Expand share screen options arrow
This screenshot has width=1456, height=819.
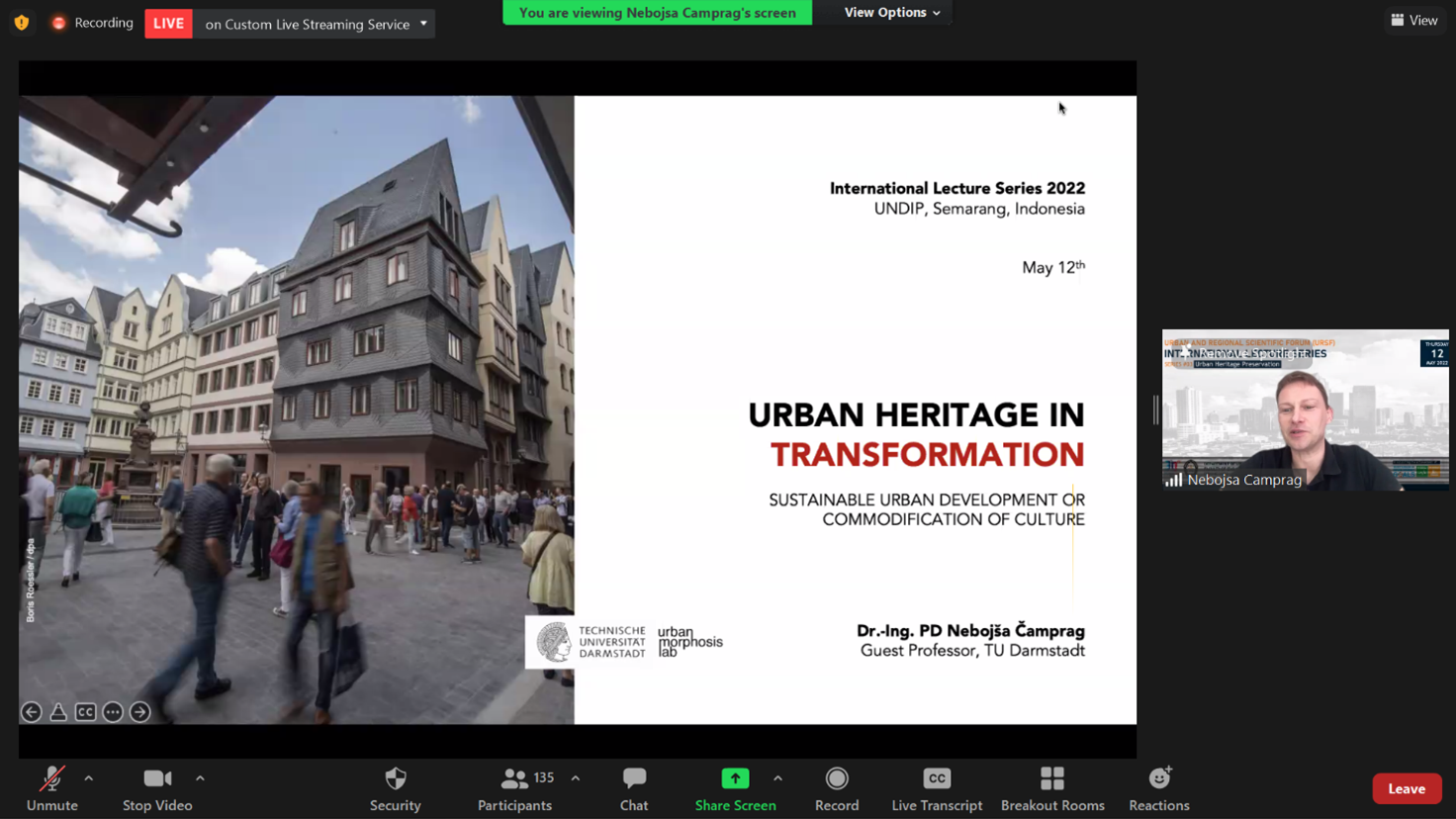tap(777, 778)
